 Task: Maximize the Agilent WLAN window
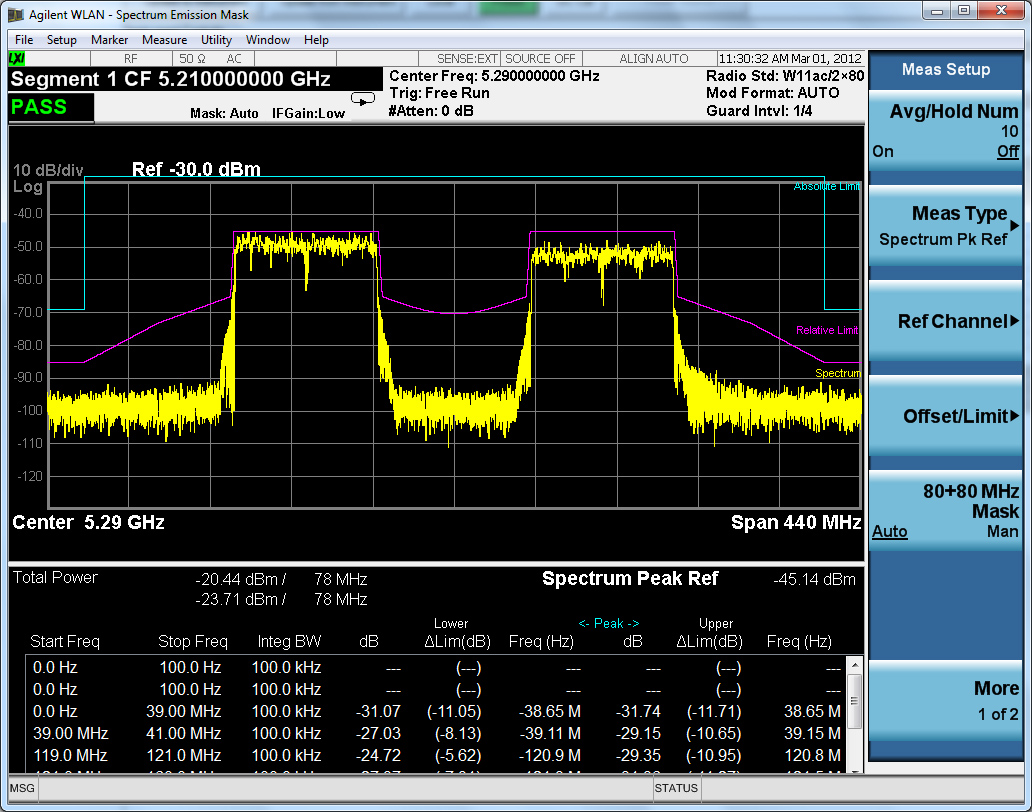tap(963, 11)
